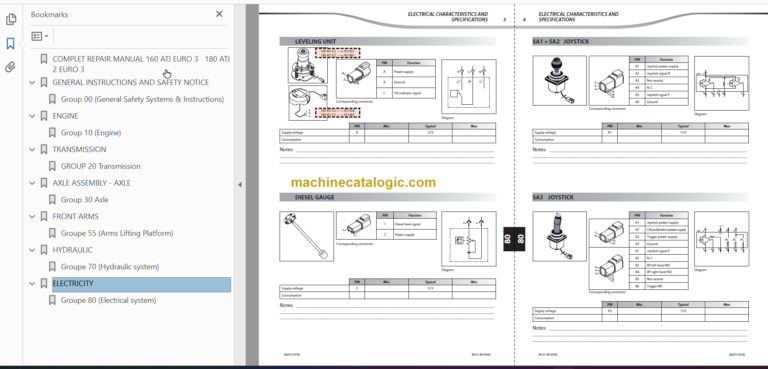Viewport: 768px width, 369px height.
Task: Click the LEVELING UNIT section heading
Action: point(315,42)
